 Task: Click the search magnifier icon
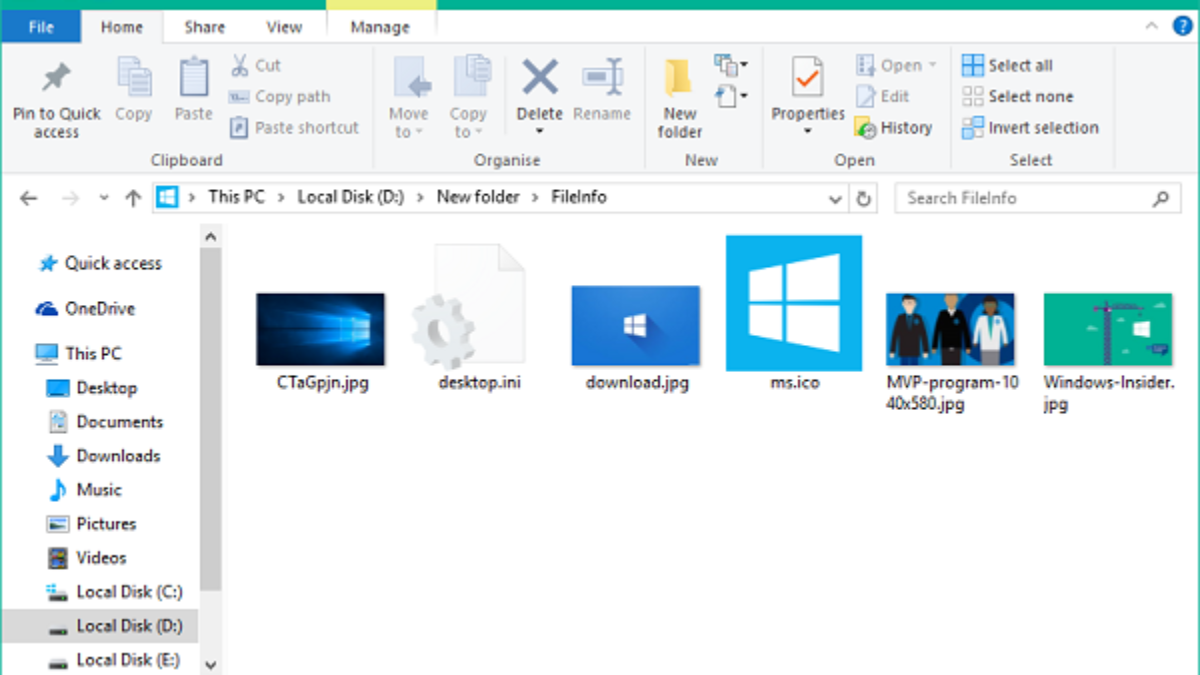tap(1160, 198)
